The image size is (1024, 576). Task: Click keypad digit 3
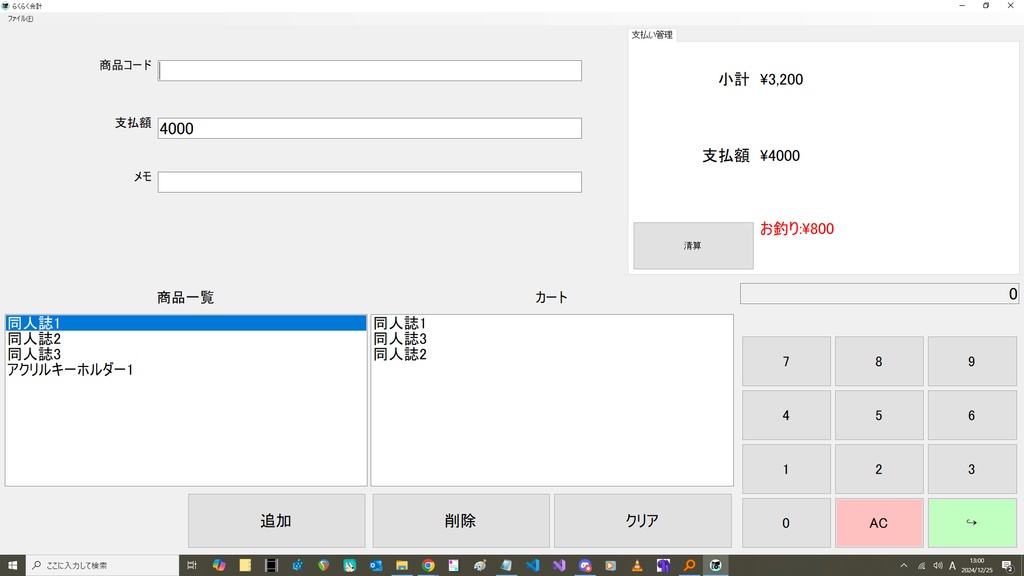(972, 469)
